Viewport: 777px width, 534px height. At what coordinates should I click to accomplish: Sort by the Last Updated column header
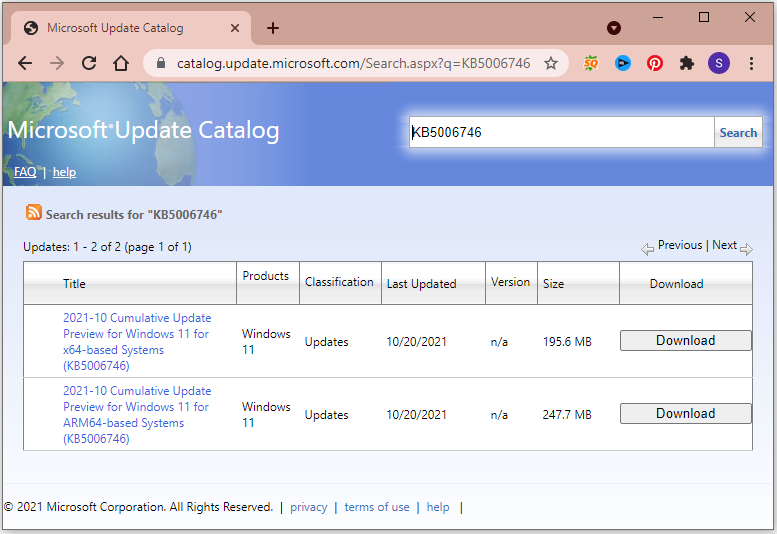pos(421,284)
